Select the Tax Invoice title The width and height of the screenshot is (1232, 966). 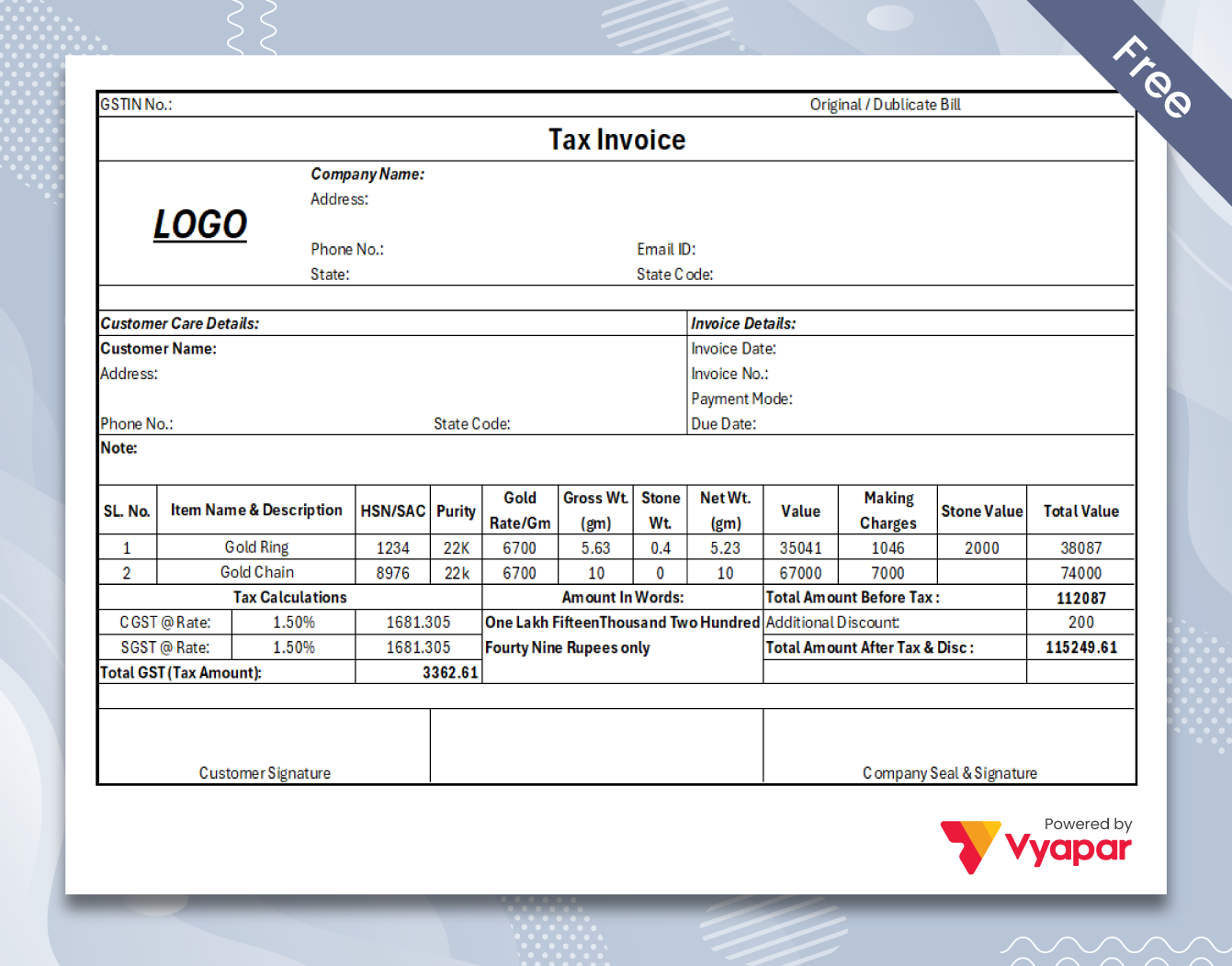[617, 140]
